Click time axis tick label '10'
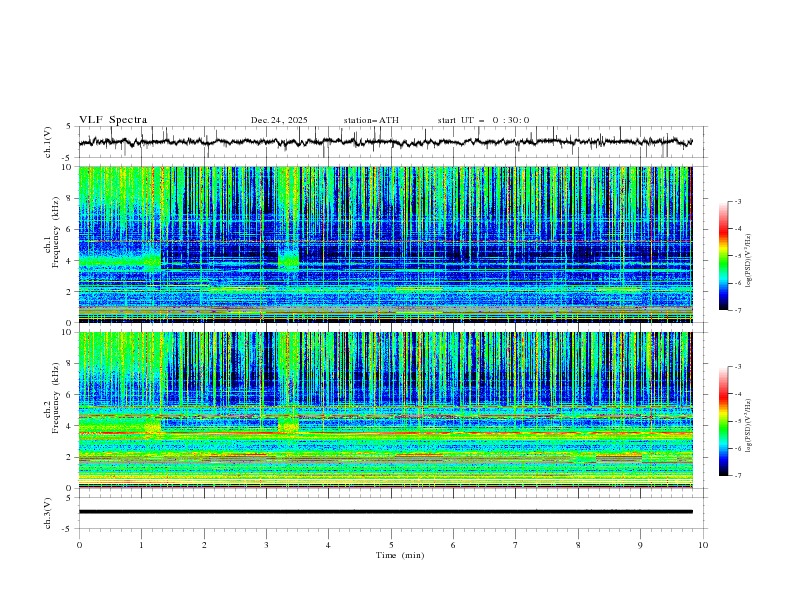The image size is (792, 612). coord(703,545)
